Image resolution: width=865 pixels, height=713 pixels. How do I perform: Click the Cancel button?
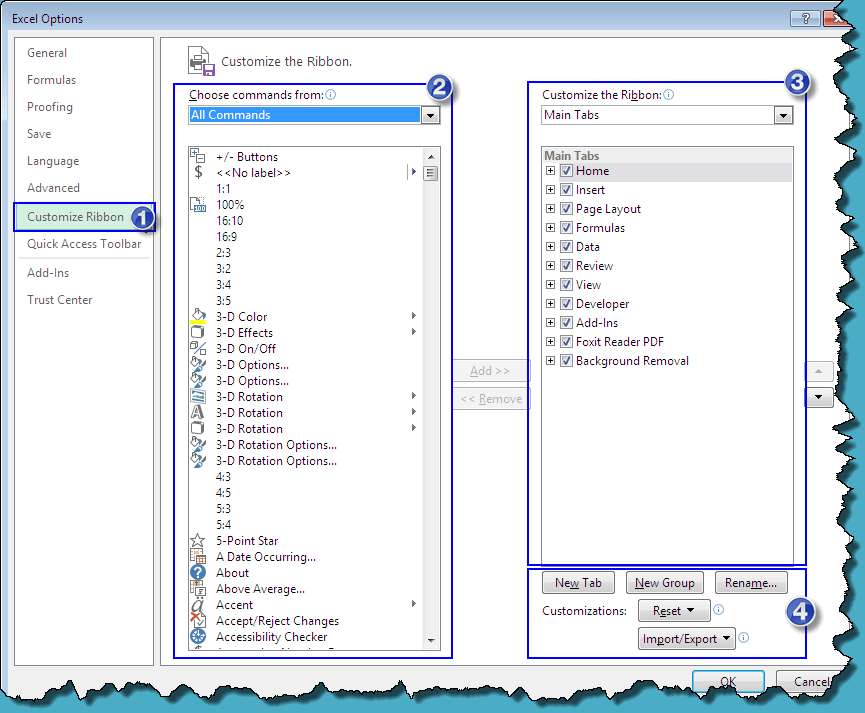pos(810,682)
